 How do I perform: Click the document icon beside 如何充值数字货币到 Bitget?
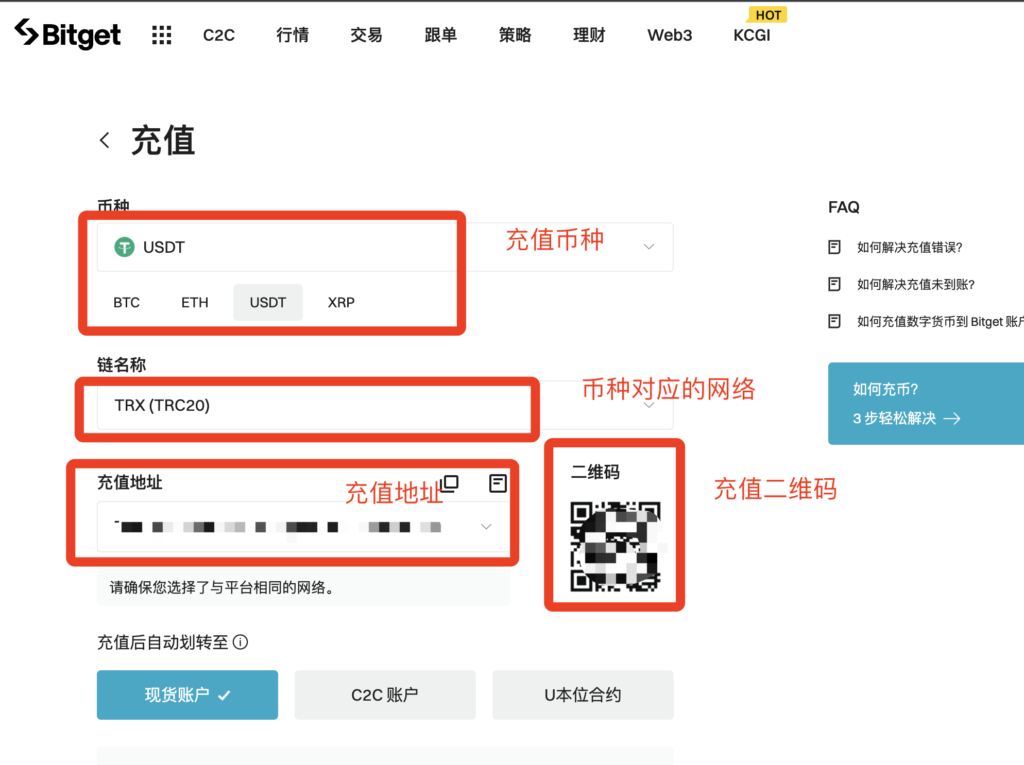[834, 321]
